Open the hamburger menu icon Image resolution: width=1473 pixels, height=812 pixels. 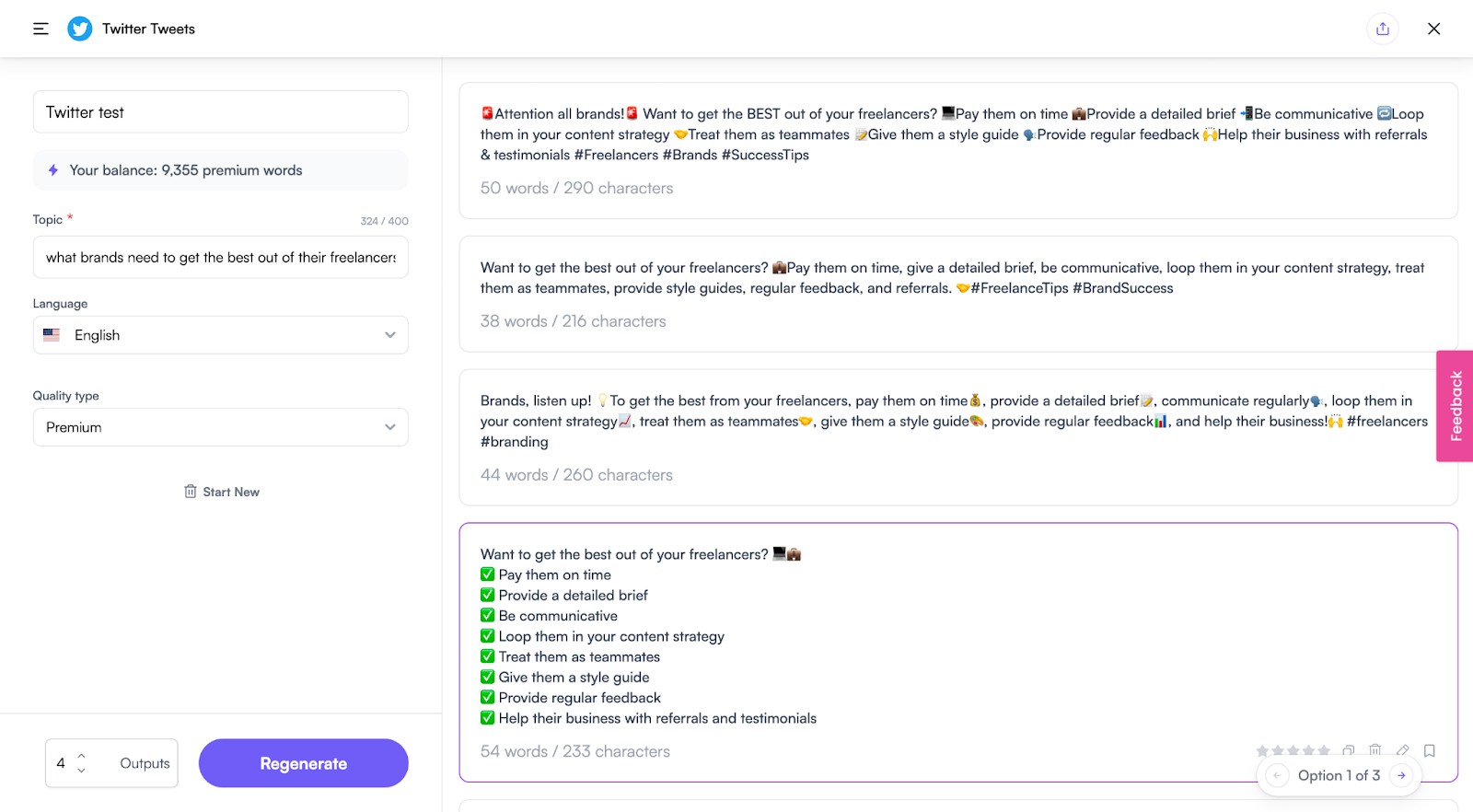[41, 29]
